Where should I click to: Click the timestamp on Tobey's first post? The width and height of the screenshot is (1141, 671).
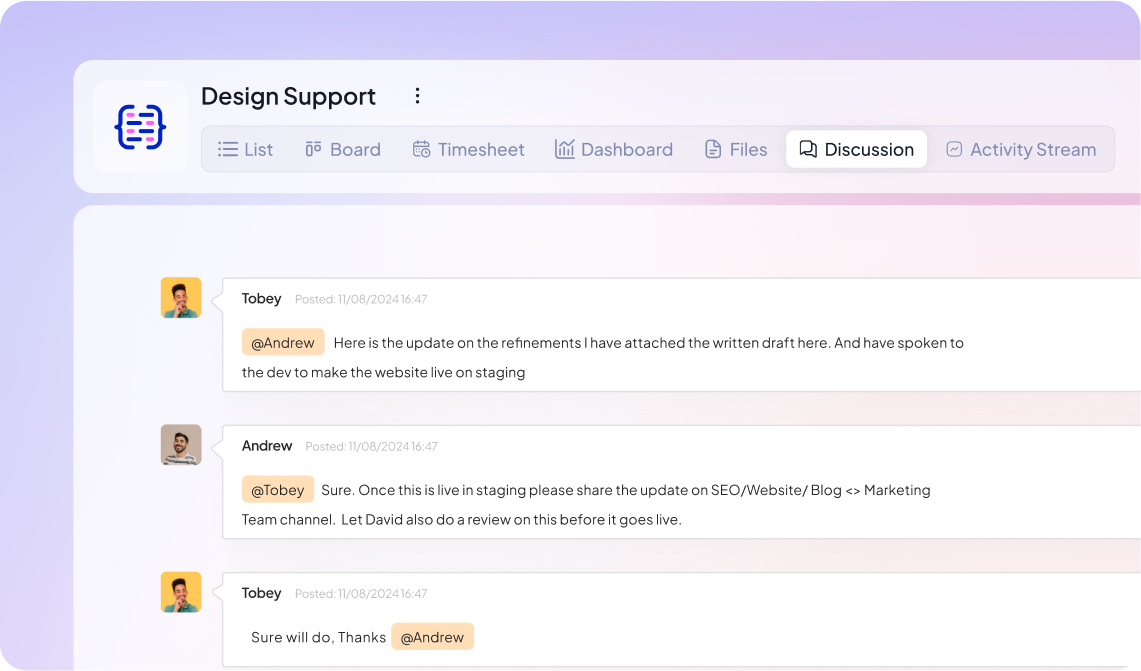tap(361, 299)
